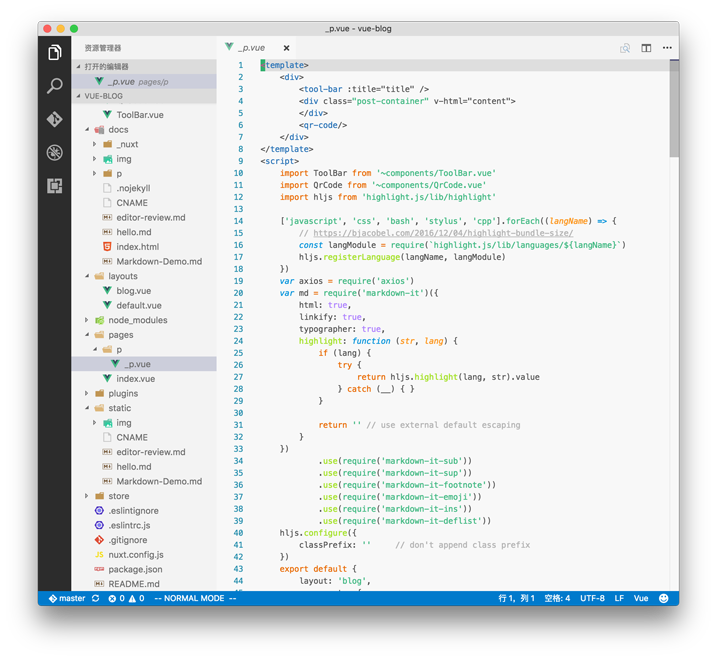Click the git sync icon in status bar
Viewport: 716px width, 660px height.
(95, 598)
